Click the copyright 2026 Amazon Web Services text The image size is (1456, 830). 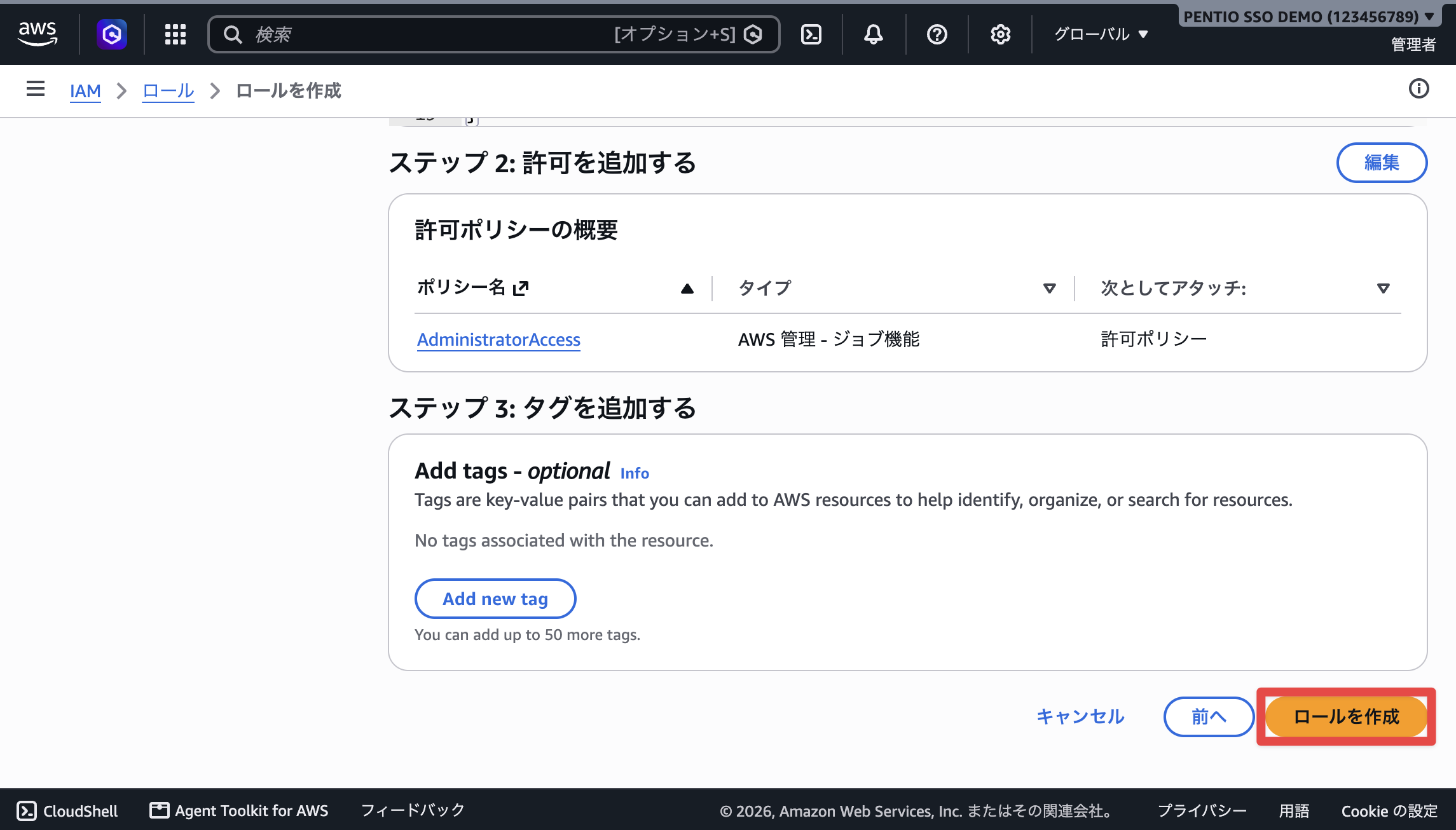click(917, 811)
